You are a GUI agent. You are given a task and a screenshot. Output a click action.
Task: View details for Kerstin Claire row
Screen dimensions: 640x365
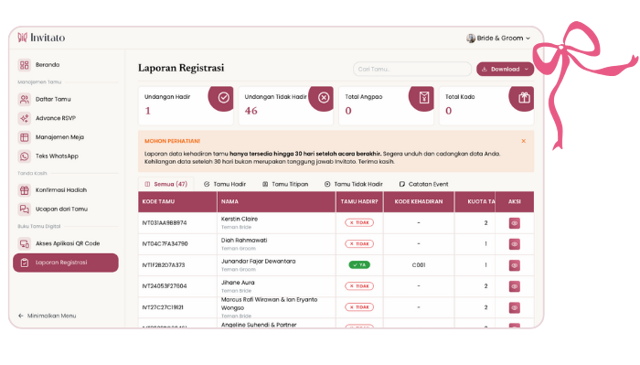click(514, 223)
